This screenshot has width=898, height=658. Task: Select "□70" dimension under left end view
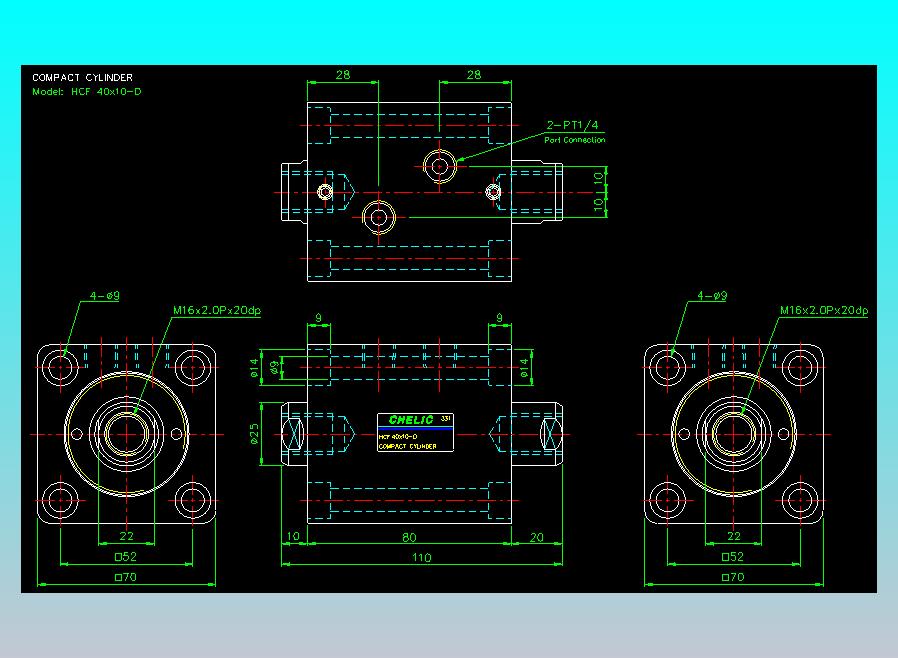[x=126, y=577]
